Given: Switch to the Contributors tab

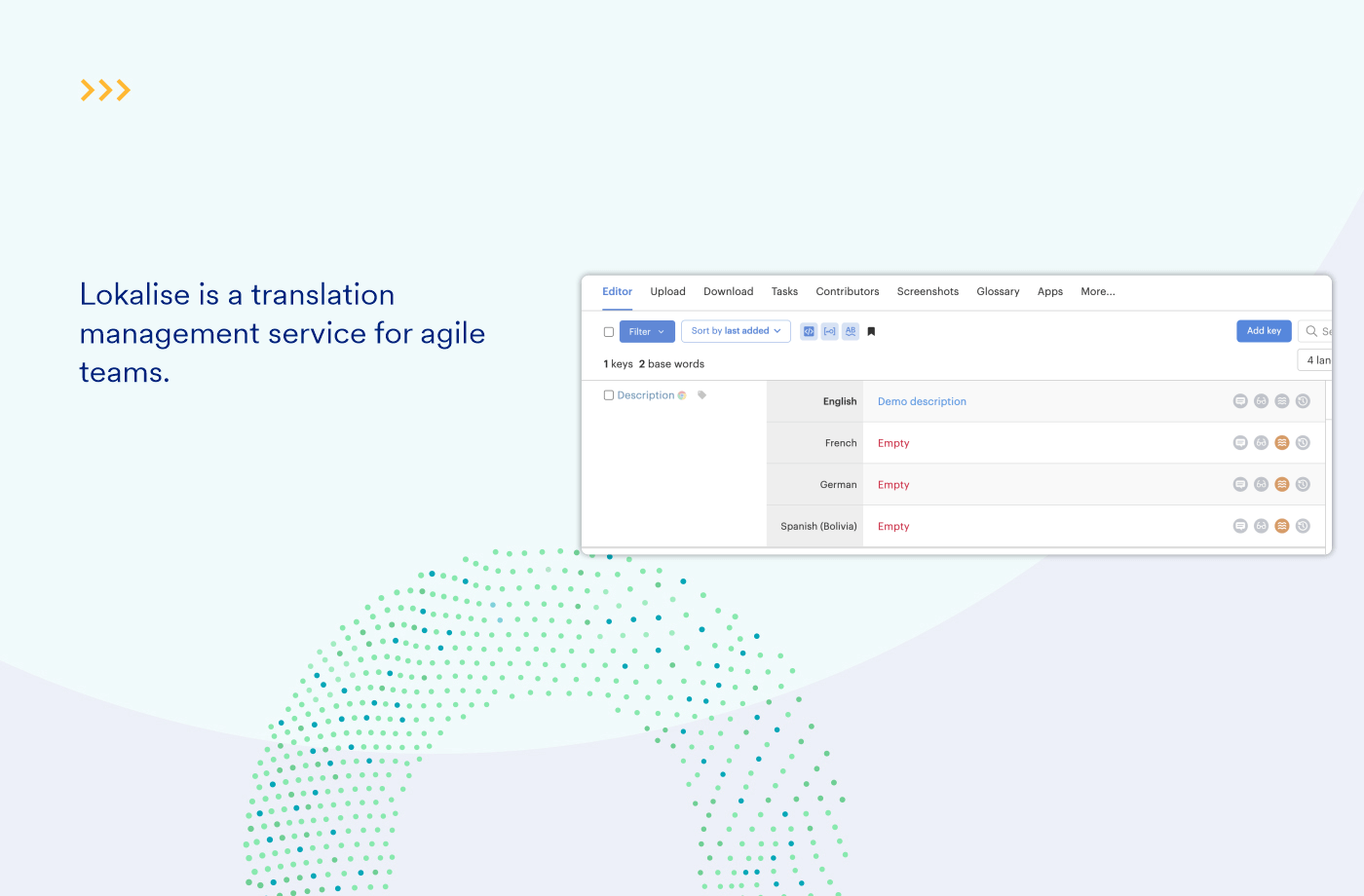Looking at the screenshot, I should [848, 291].
